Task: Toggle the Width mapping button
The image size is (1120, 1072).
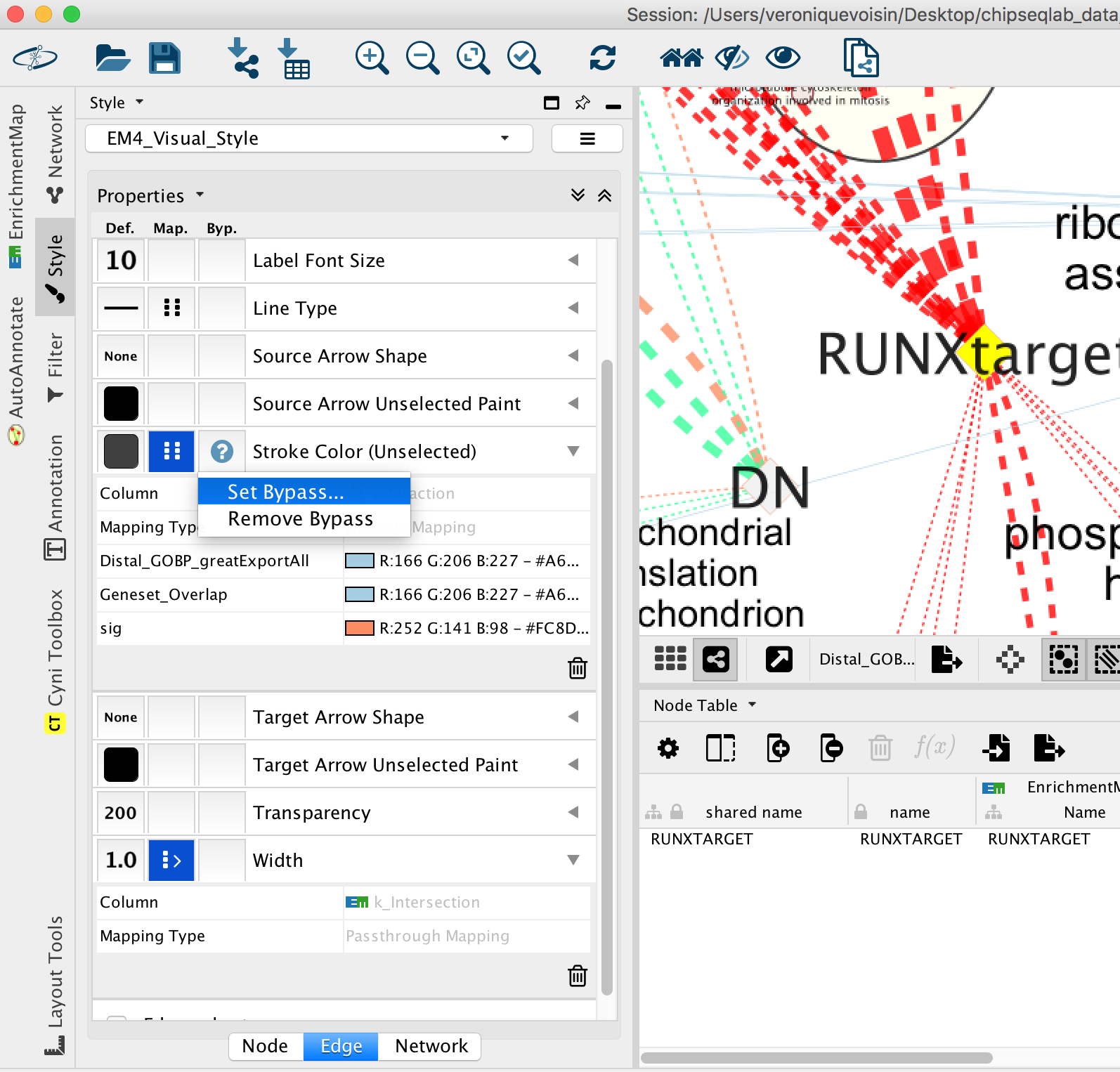Action: click(171, 860)
